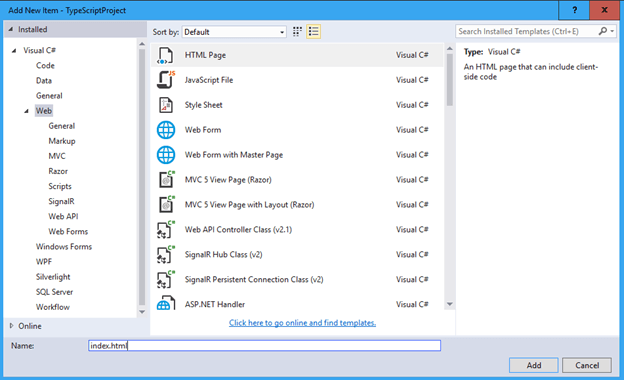Select the "JavaScript File" template name
624x380 pixels.
point(209,80)
